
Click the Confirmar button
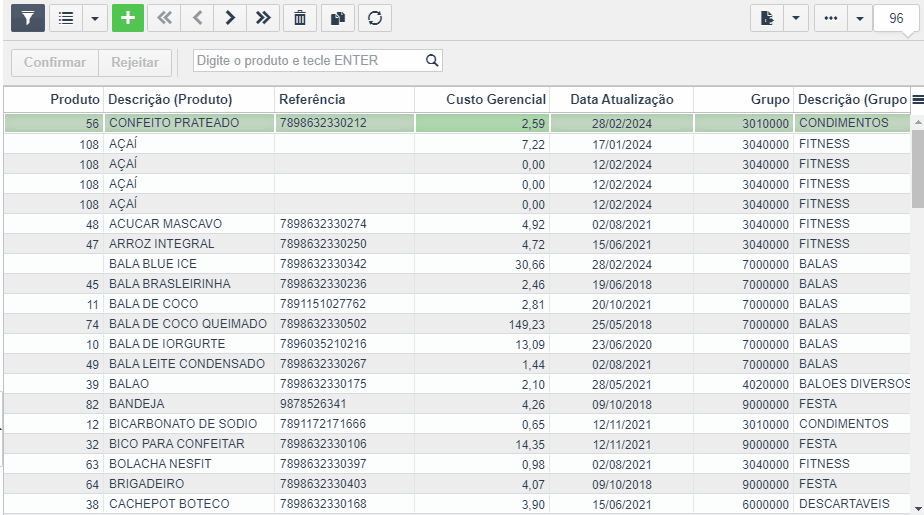point(55,62)
